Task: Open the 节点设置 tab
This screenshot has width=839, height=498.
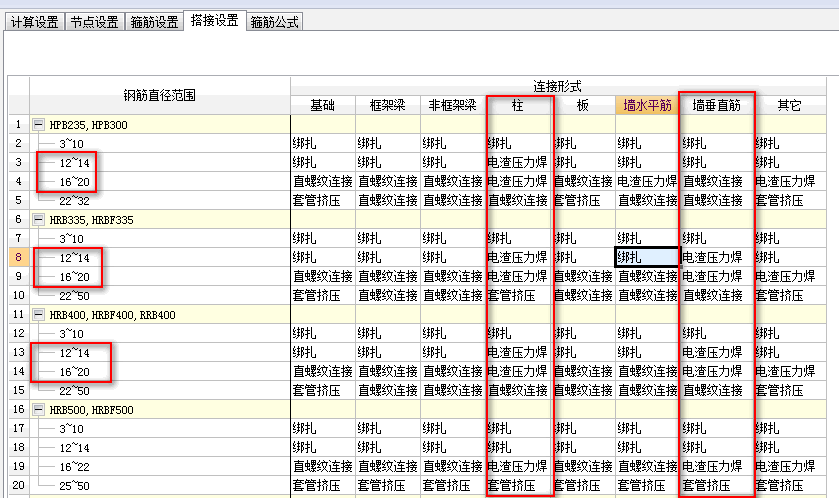Action: tap(95, 22)
